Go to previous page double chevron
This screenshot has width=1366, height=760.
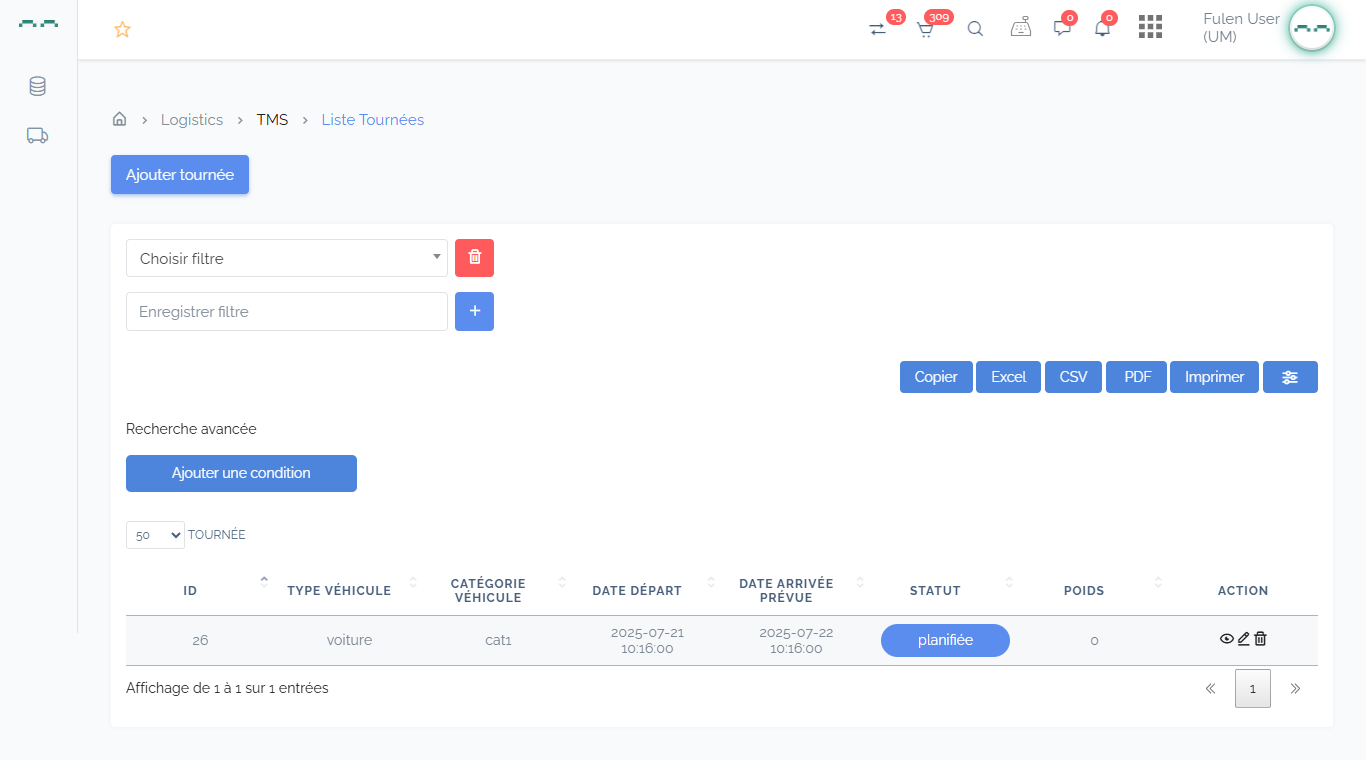(1210, 688)
